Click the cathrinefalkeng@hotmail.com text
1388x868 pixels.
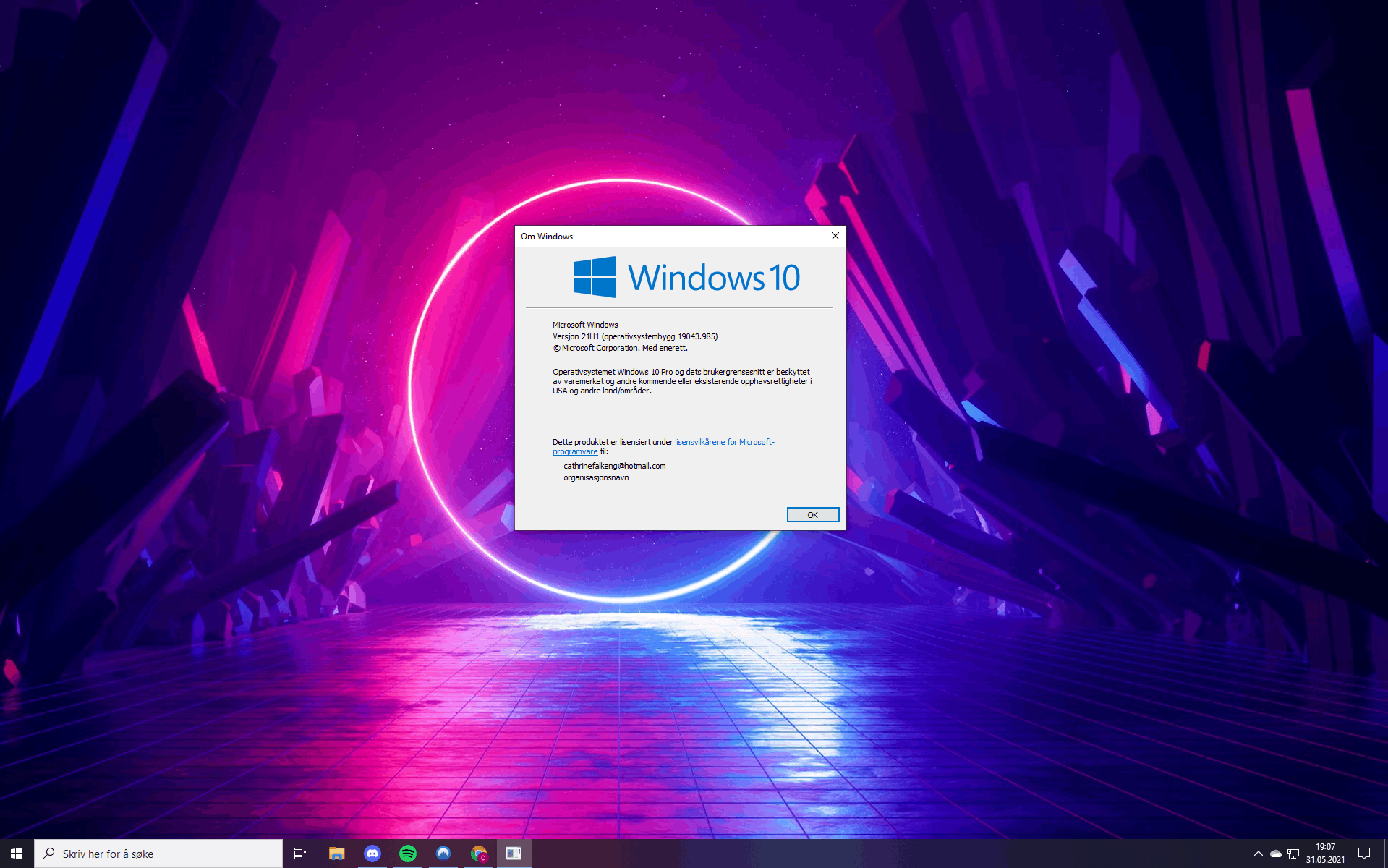click(615, 466)
